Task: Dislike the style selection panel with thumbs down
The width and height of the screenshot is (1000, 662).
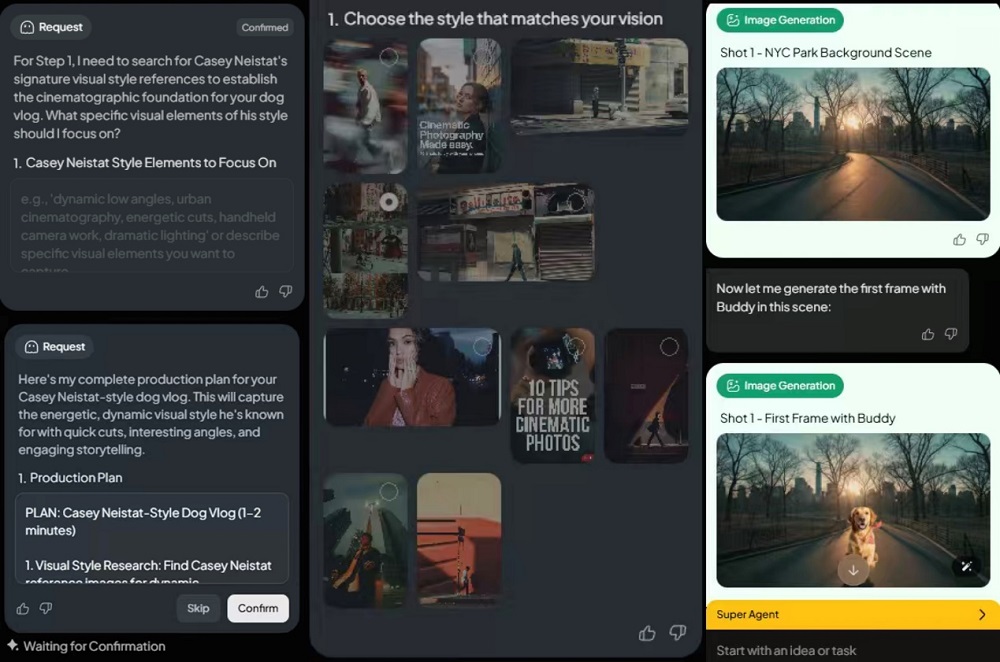Action: tap(677, 633)
